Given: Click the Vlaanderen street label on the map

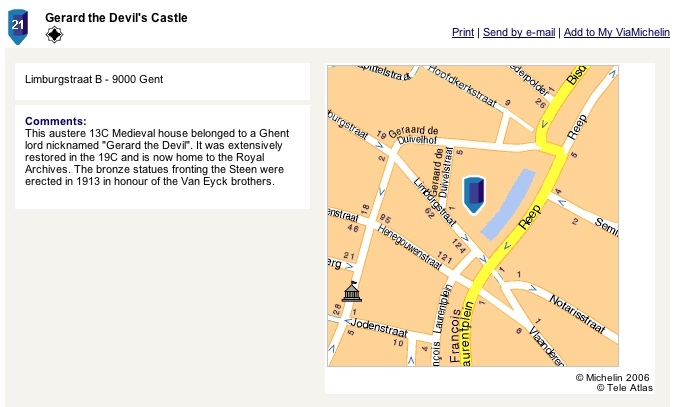Looking at the screenshot, I should pyautogui.click(x=547, y=347).
